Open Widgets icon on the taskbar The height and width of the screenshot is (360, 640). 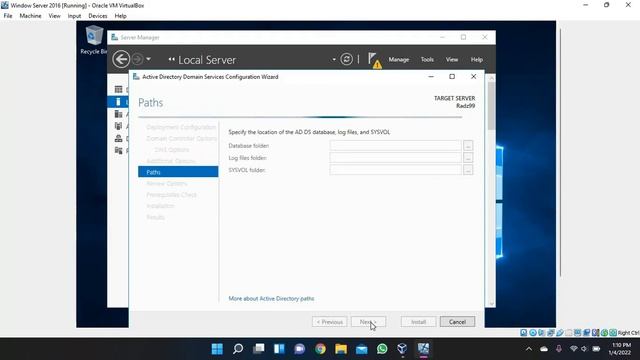point(279,349)
